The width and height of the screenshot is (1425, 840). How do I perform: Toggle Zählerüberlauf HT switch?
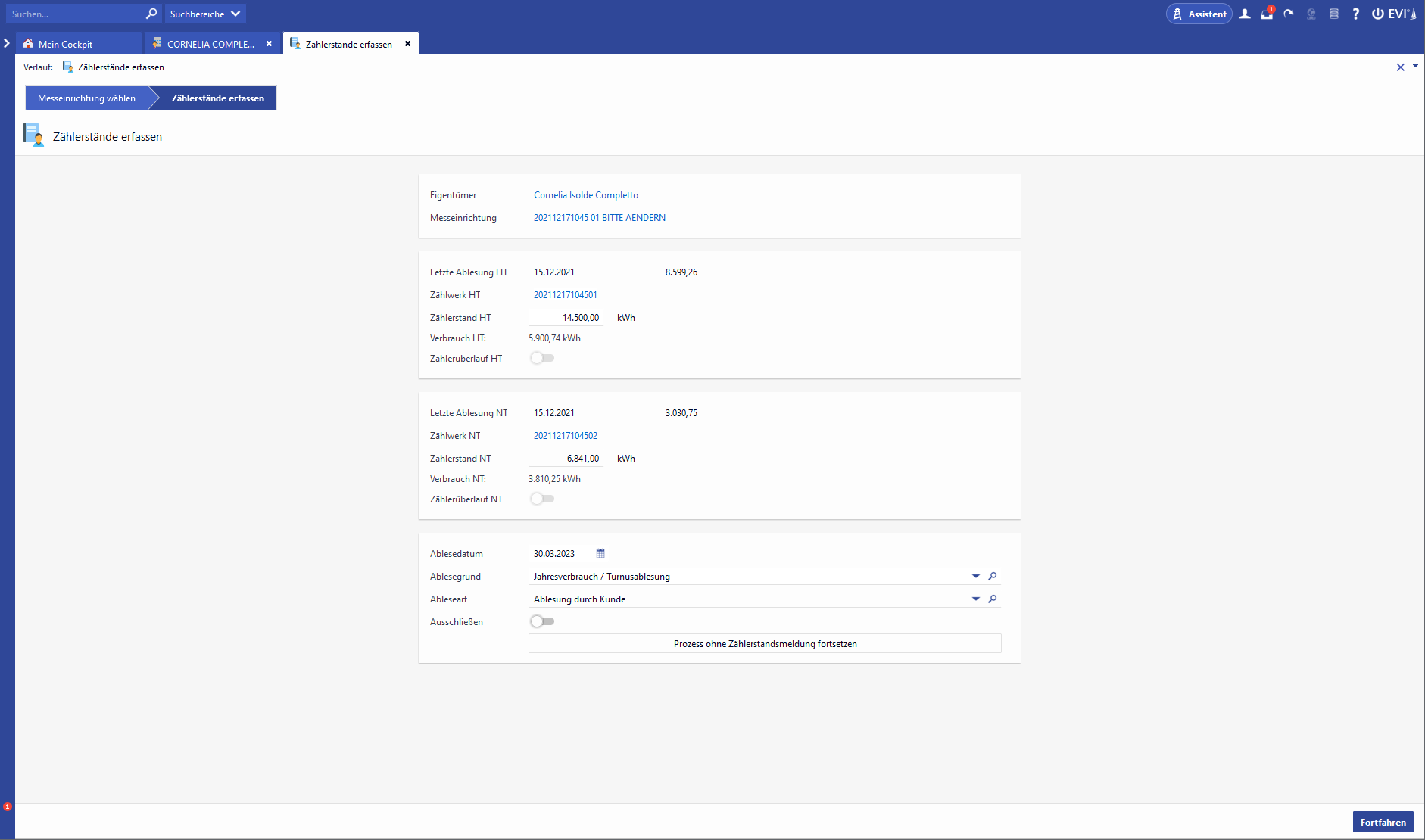[x=542, y=358]
